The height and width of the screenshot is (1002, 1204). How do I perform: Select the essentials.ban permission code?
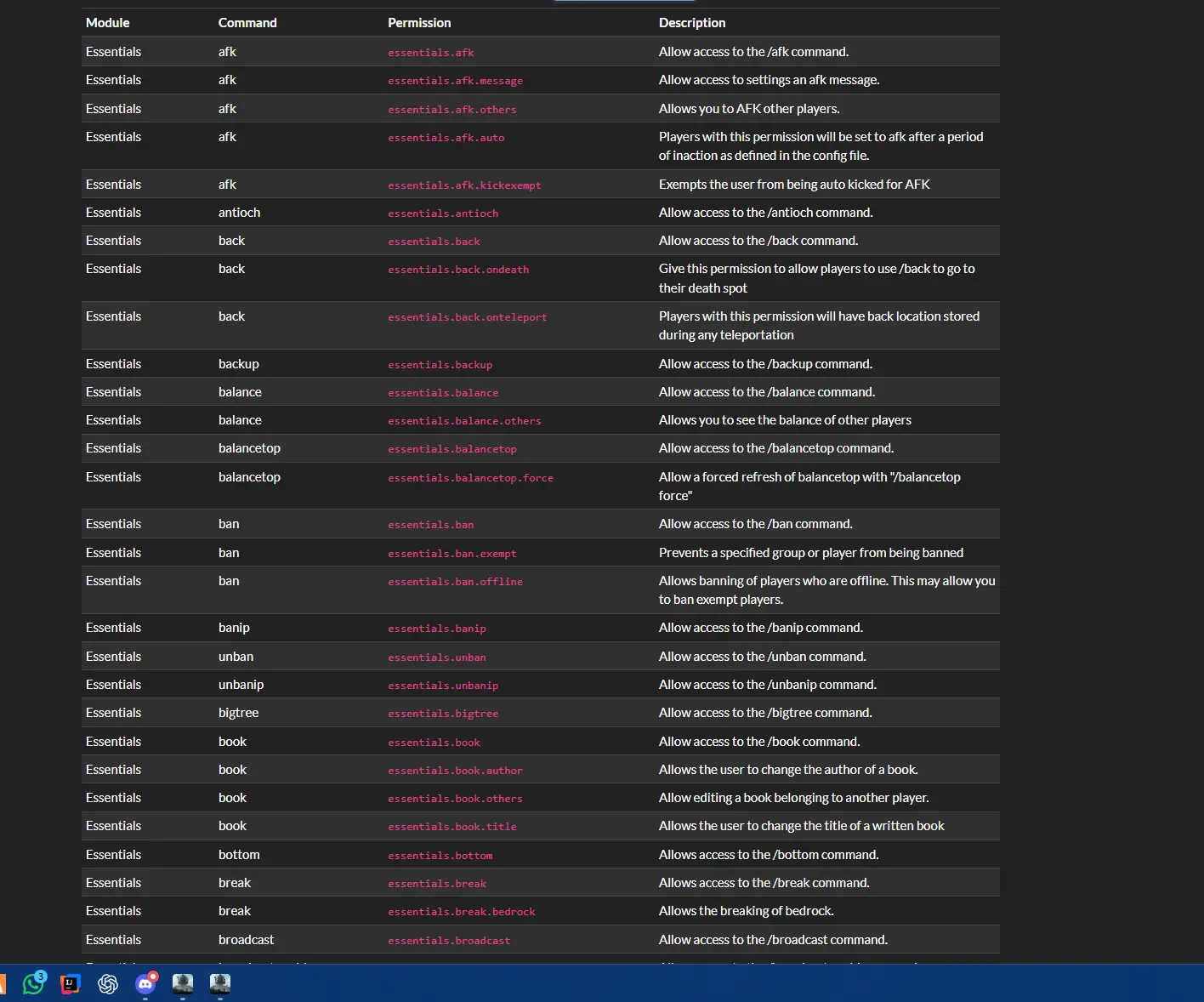click(431, 525)
